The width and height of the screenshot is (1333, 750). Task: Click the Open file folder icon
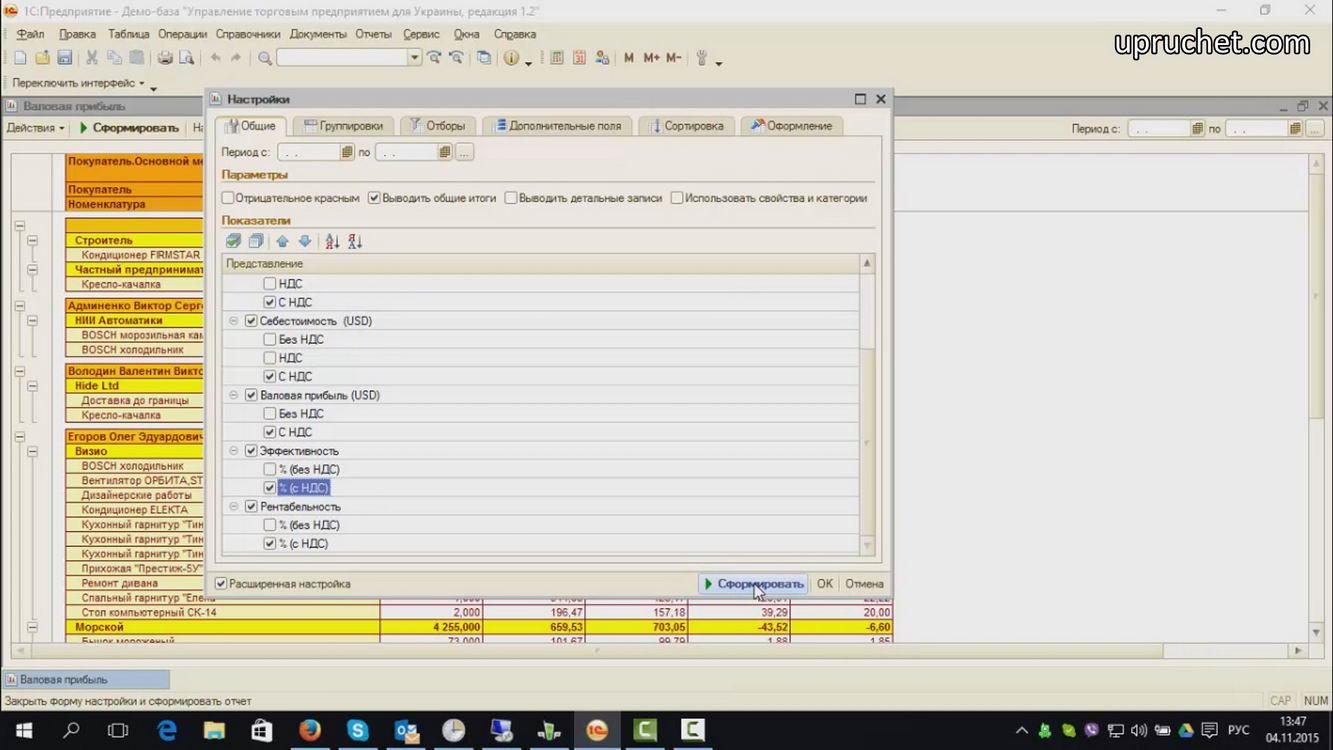[42, 58]
